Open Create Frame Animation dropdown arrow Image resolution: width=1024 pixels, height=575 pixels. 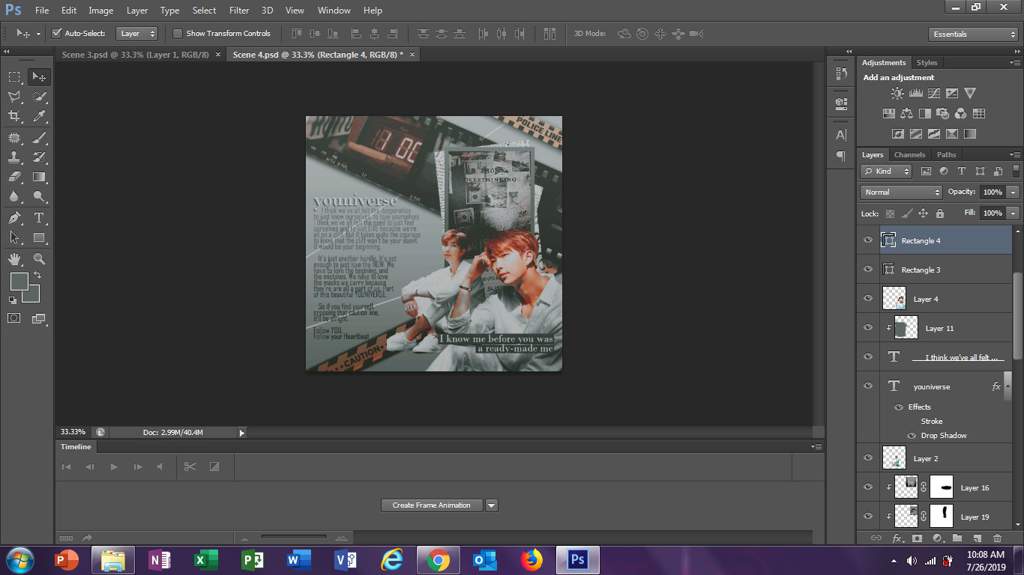click(491, 505)
